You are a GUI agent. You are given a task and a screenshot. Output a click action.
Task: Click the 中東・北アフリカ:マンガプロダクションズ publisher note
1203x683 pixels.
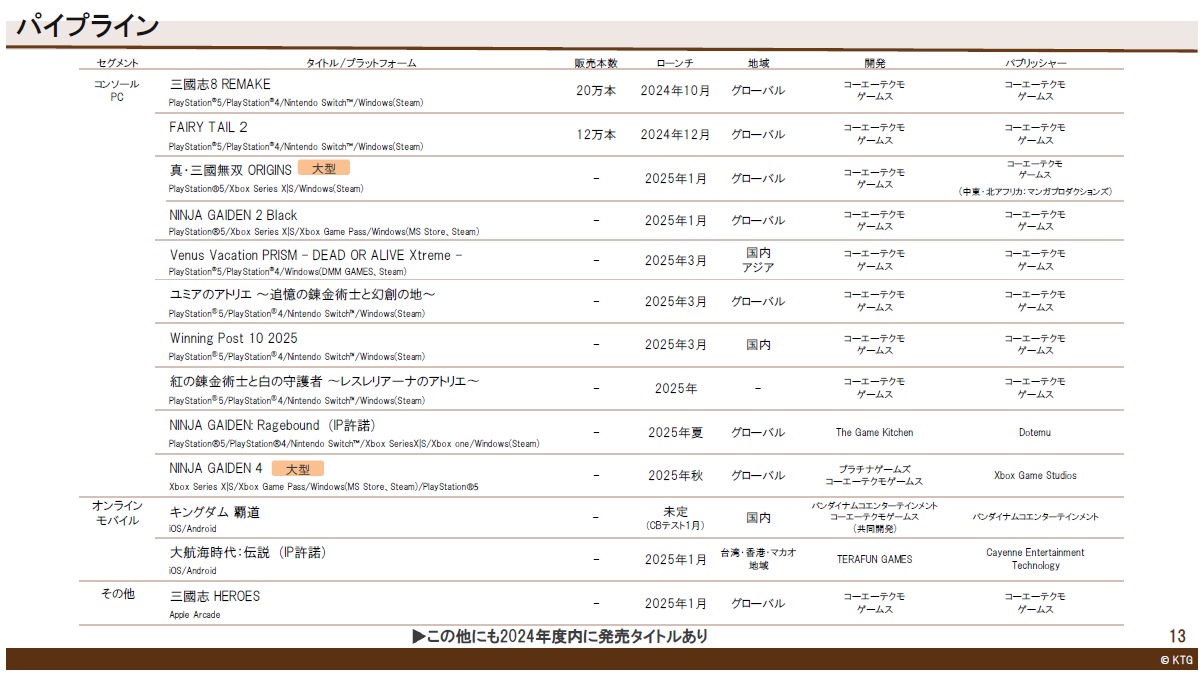click(x=1035, y=191)
